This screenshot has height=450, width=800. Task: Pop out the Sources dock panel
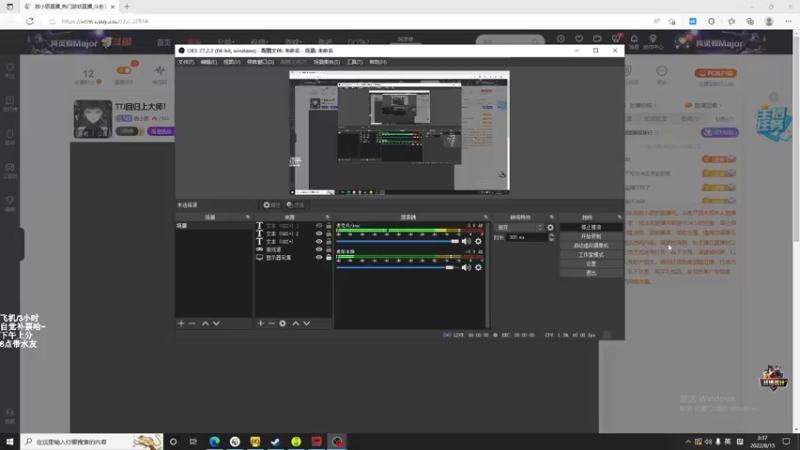tap(328, 217)
